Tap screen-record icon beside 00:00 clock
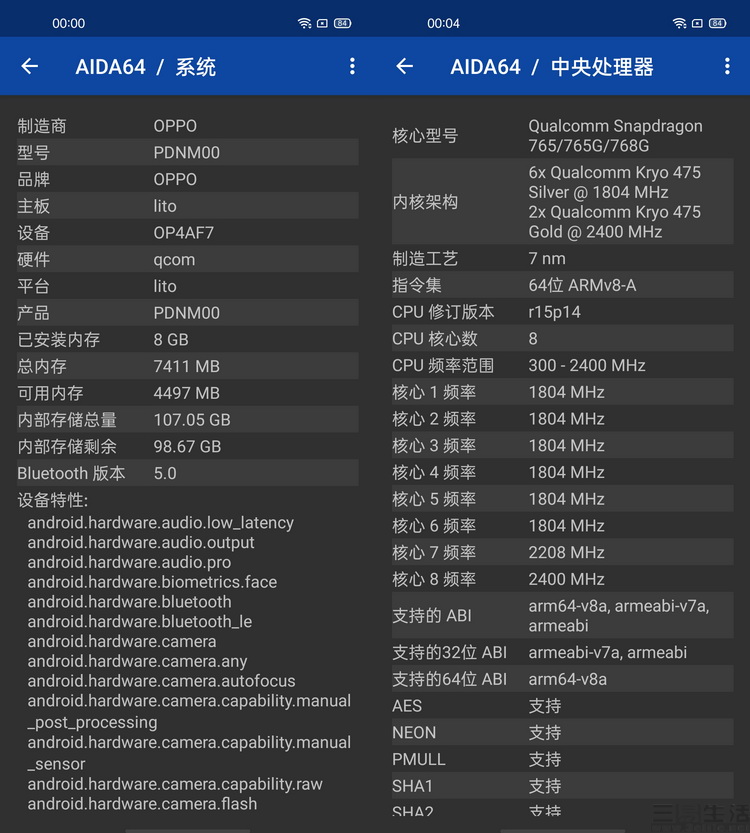This screenshot has width=750, height=833. click(322, 23)
